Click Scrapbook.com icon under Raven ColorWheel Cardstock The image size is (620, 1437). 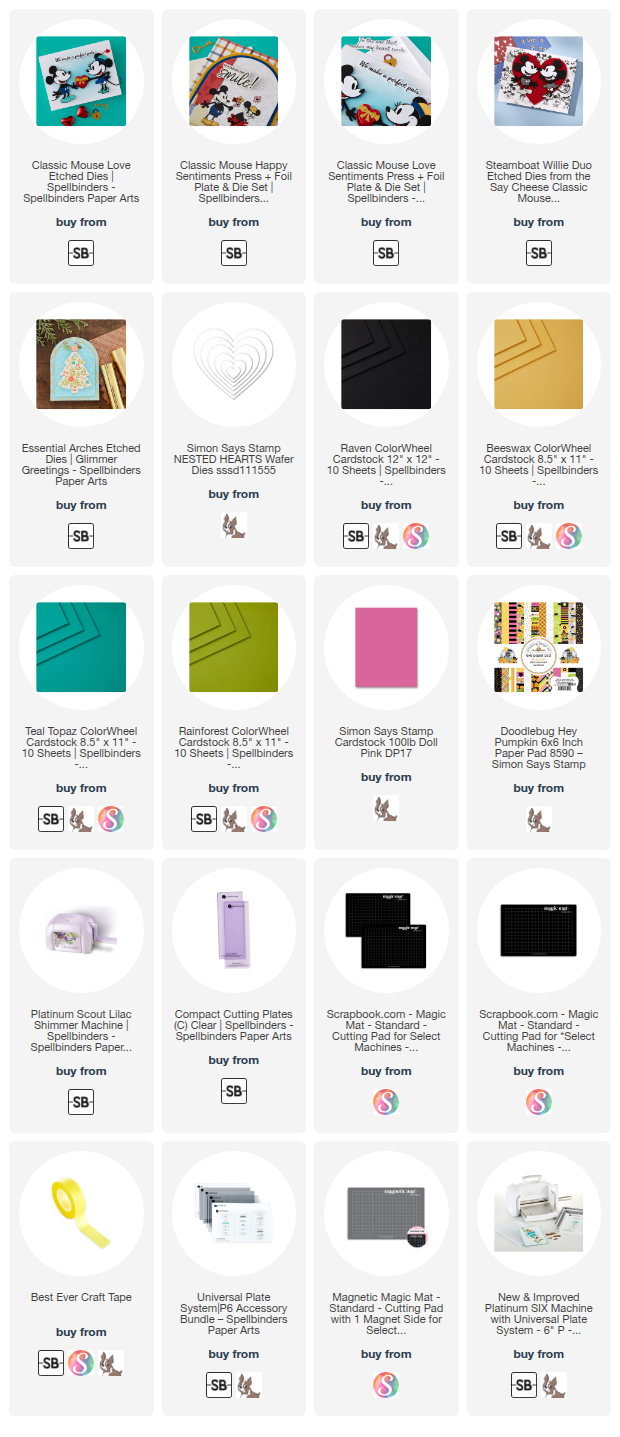(416, 537)
